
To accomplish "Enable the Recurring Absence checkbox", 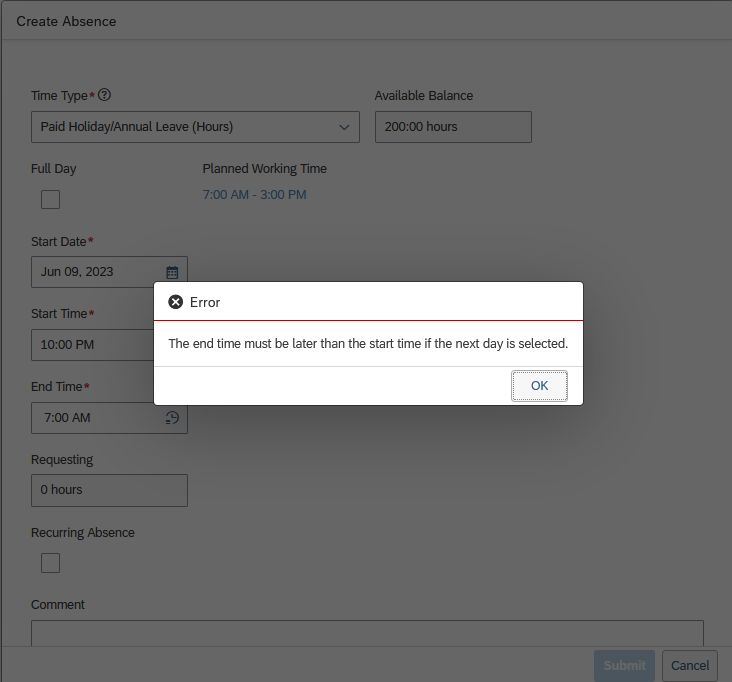I will point(50,563).
